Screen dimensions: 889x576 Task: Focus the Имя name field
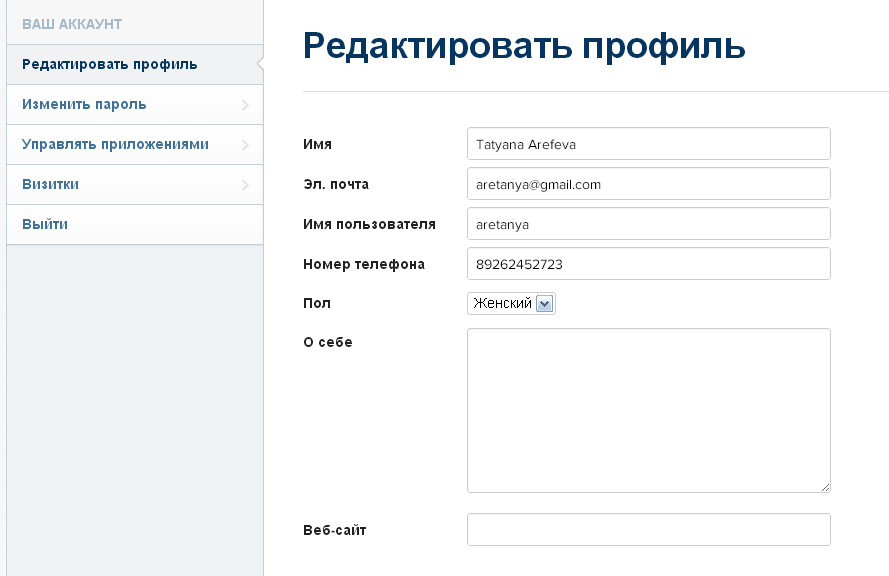pos(649,144)
